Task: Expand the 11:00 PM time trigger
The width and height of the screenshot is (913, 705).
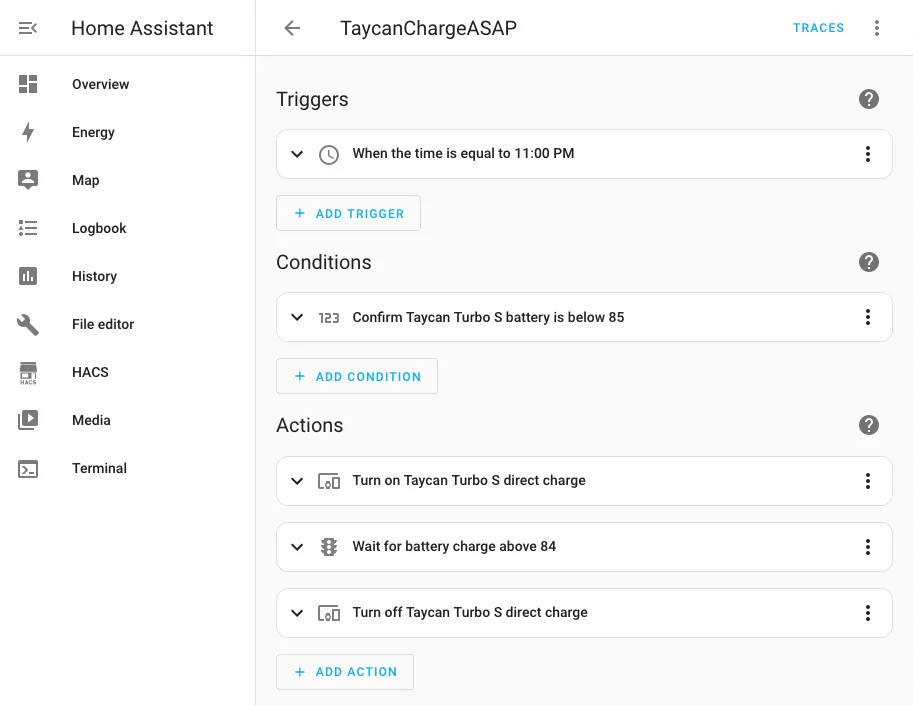Action: point(297,154)
